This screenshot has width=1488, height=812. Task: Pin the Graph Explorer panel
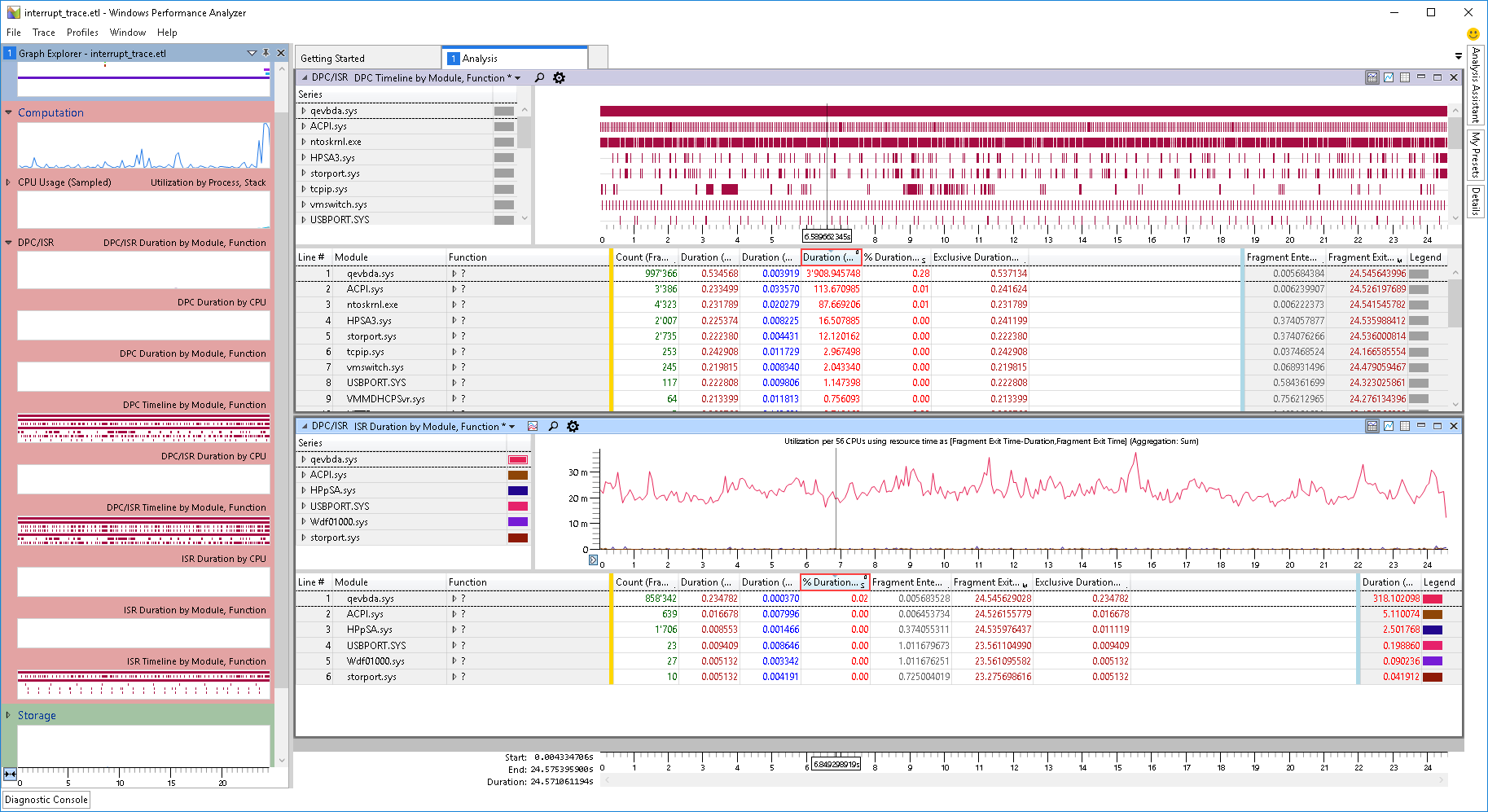click(x=266, y=53)
